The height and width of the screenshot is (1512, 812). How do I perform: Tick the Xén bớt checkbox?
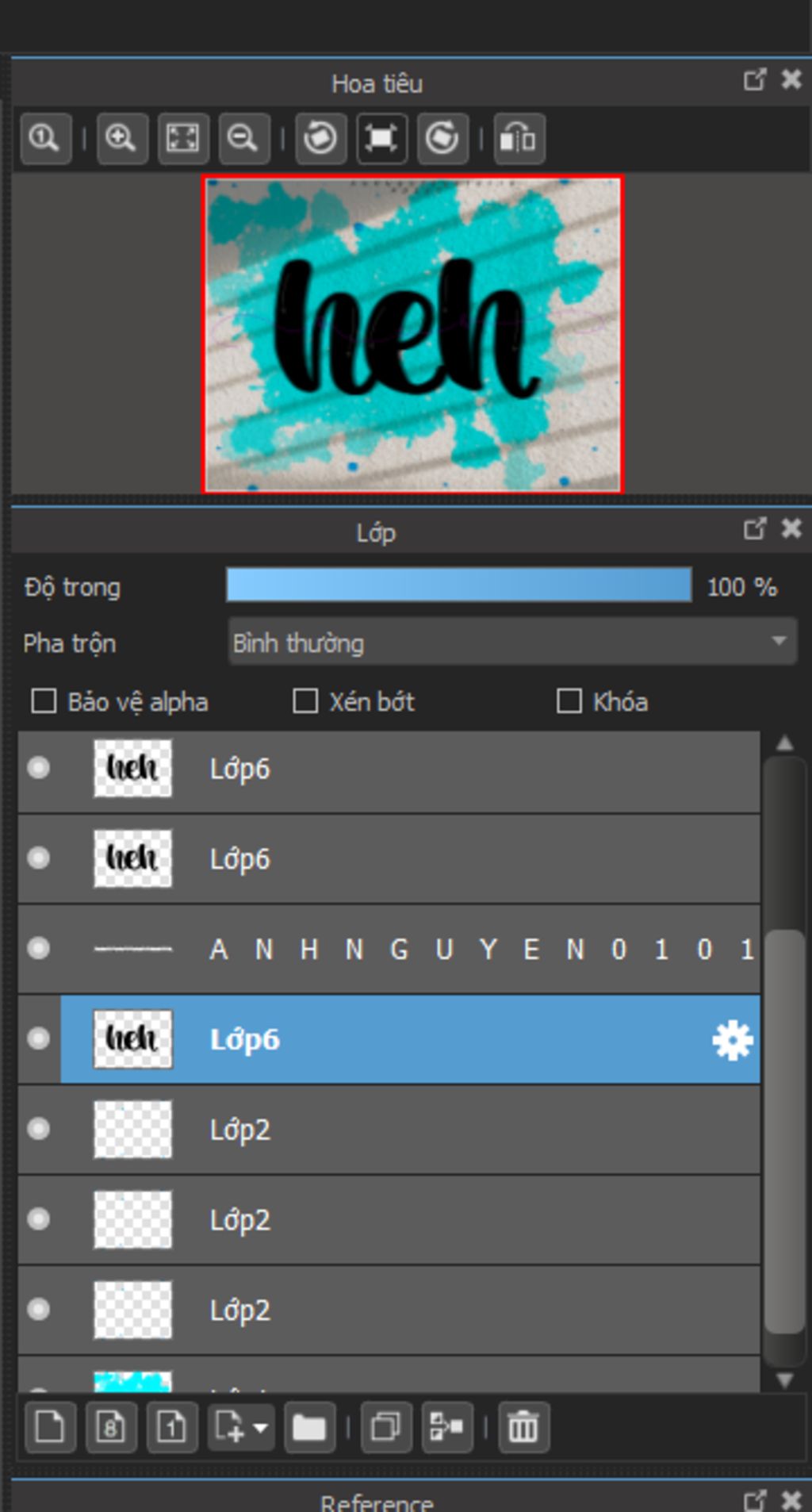click(305, 701)
